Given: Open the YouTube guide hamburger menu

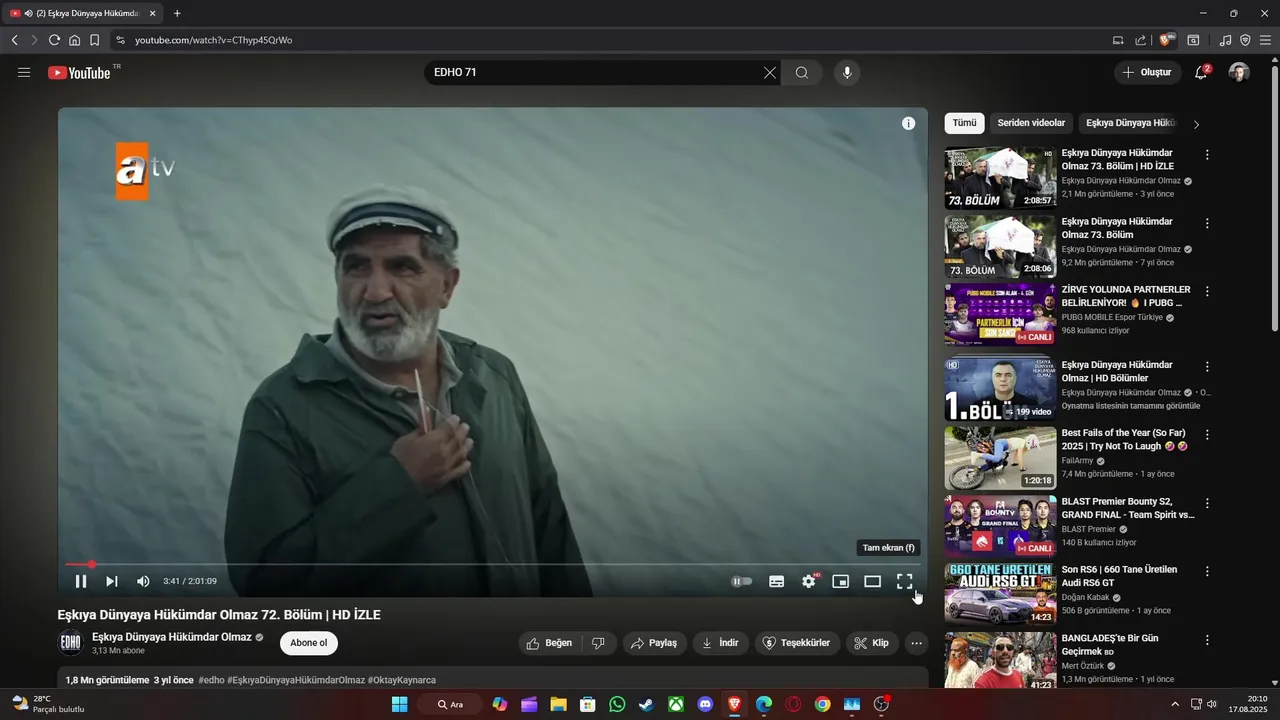Looking at the screenshot, I should pos(24,72).
